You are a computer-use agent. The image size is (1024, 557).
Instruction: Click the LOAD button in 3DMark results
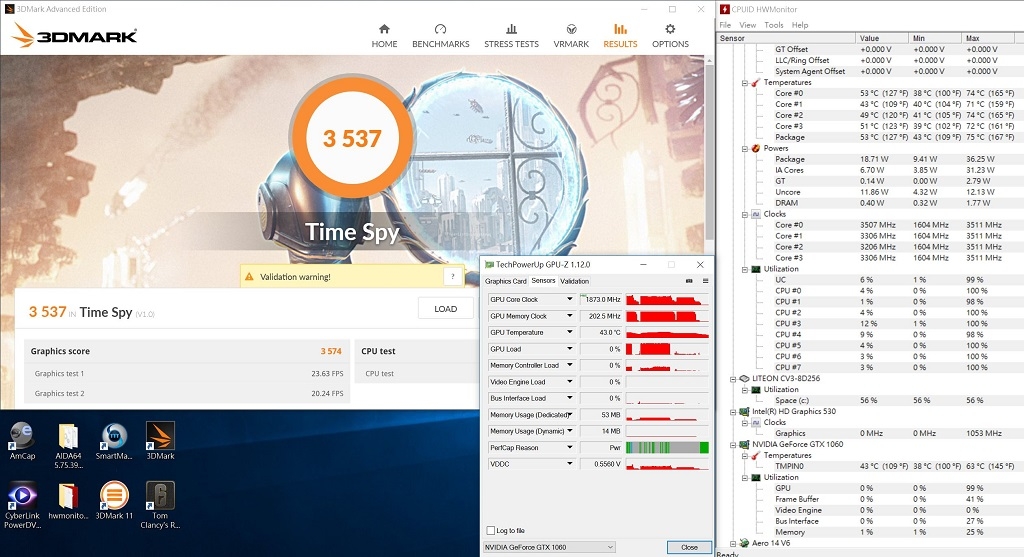coord(445,309)
